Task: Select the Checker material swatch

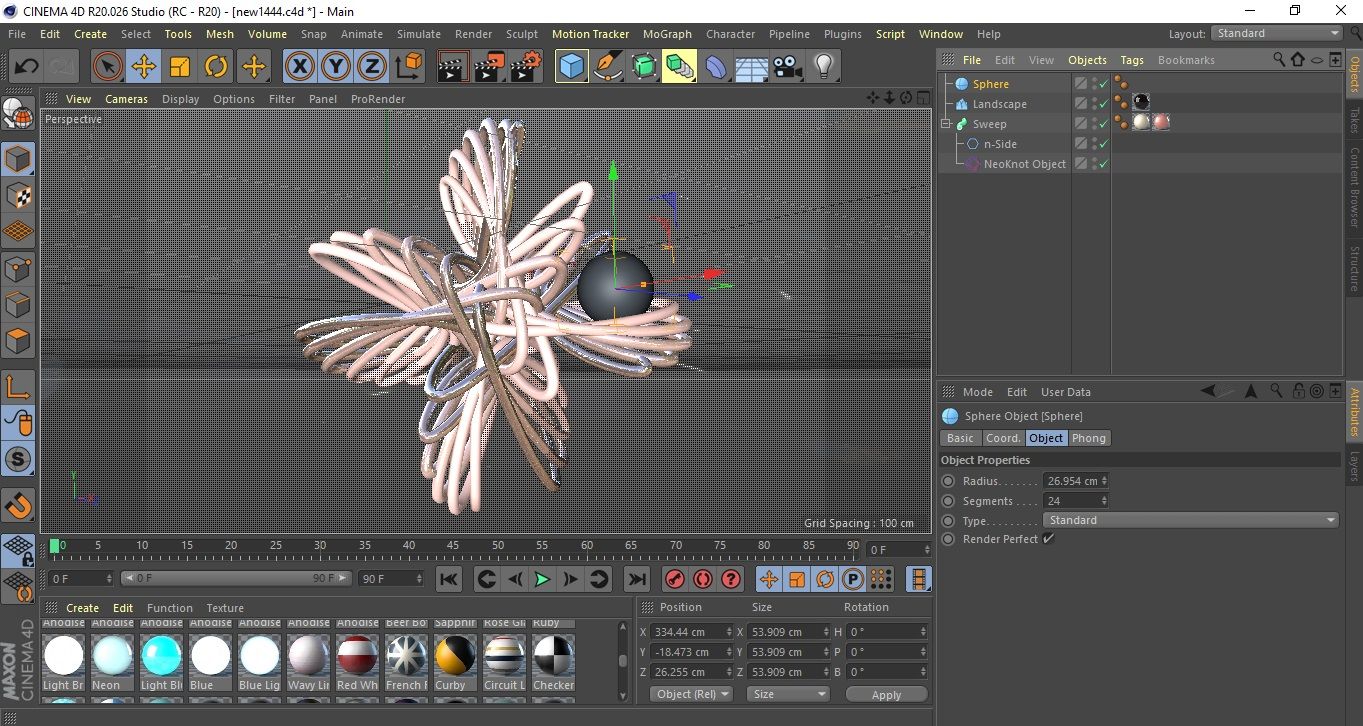Action: [x=553, y=656]
